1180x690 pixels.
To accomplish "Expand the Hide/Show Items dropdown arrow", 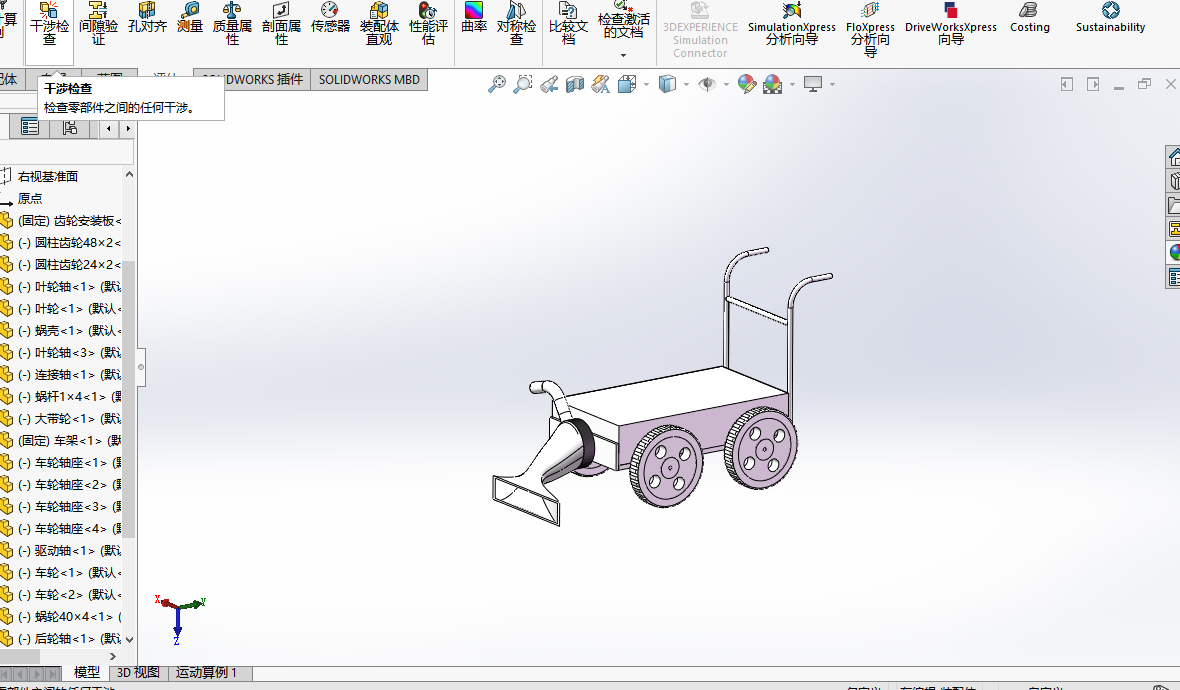I will point(726,84).
